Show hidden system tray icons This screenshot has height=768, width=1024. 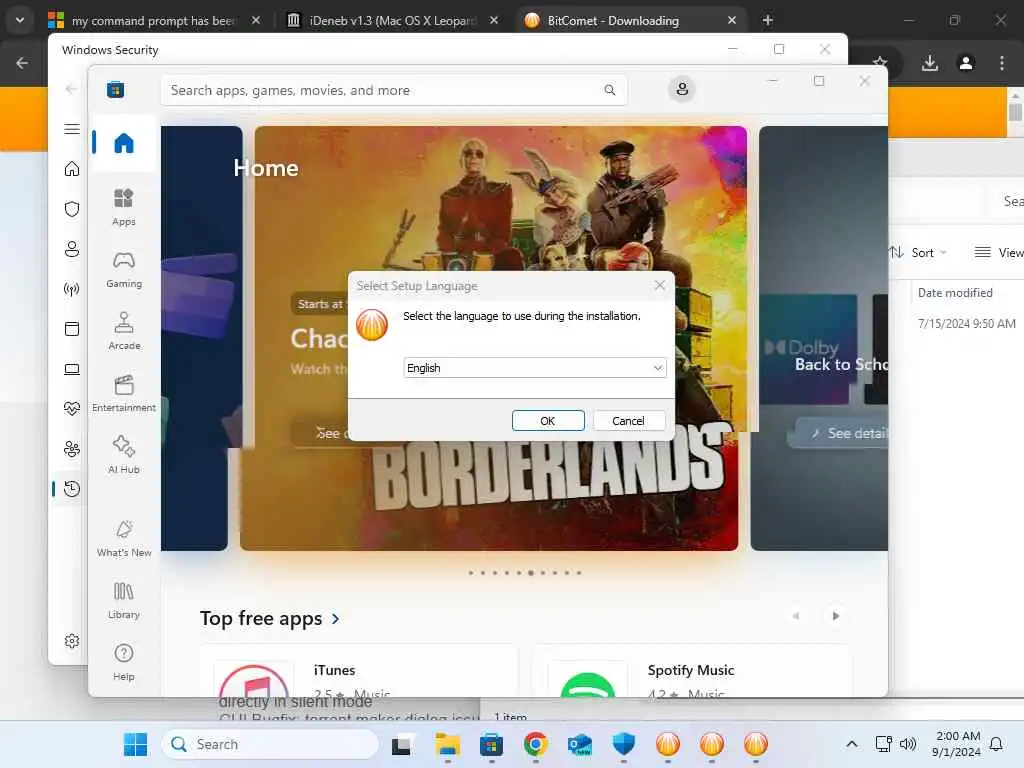[x=852, y=744]
